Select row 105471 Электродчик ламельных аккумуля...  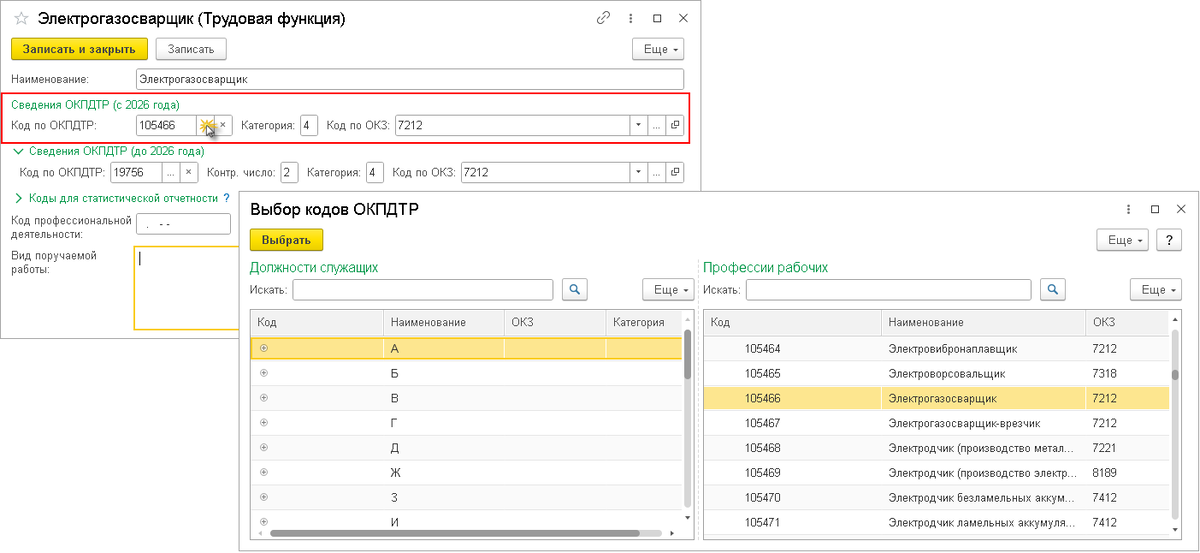tap(936, 521)
